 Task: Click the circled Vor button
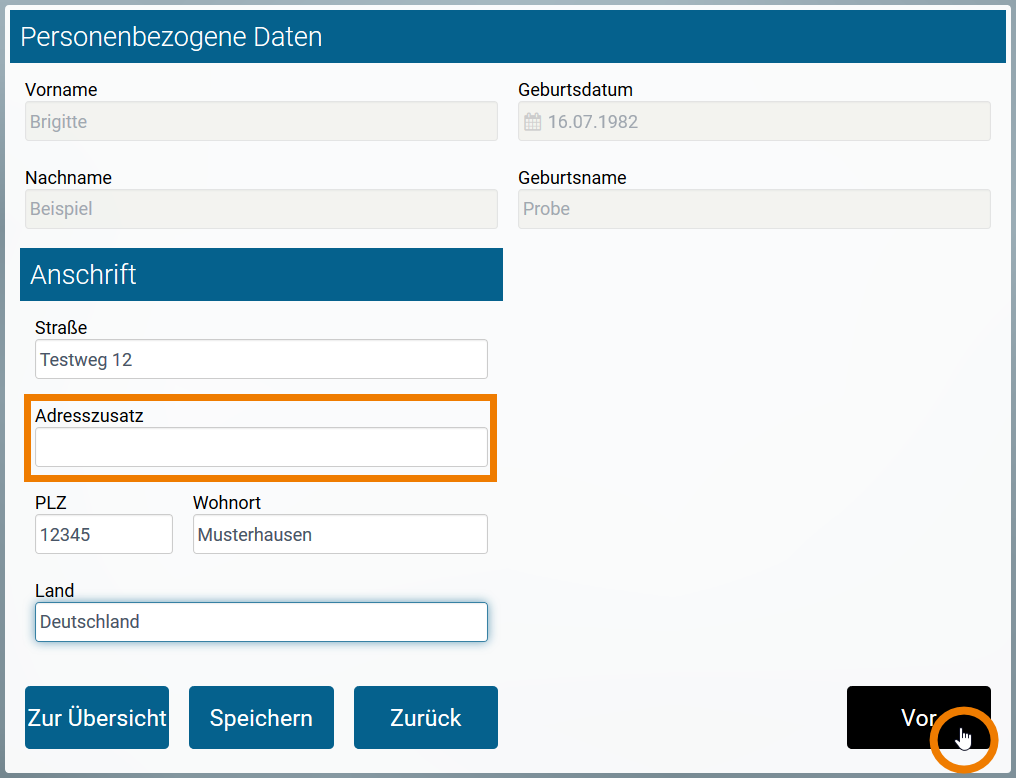[918, 717]
